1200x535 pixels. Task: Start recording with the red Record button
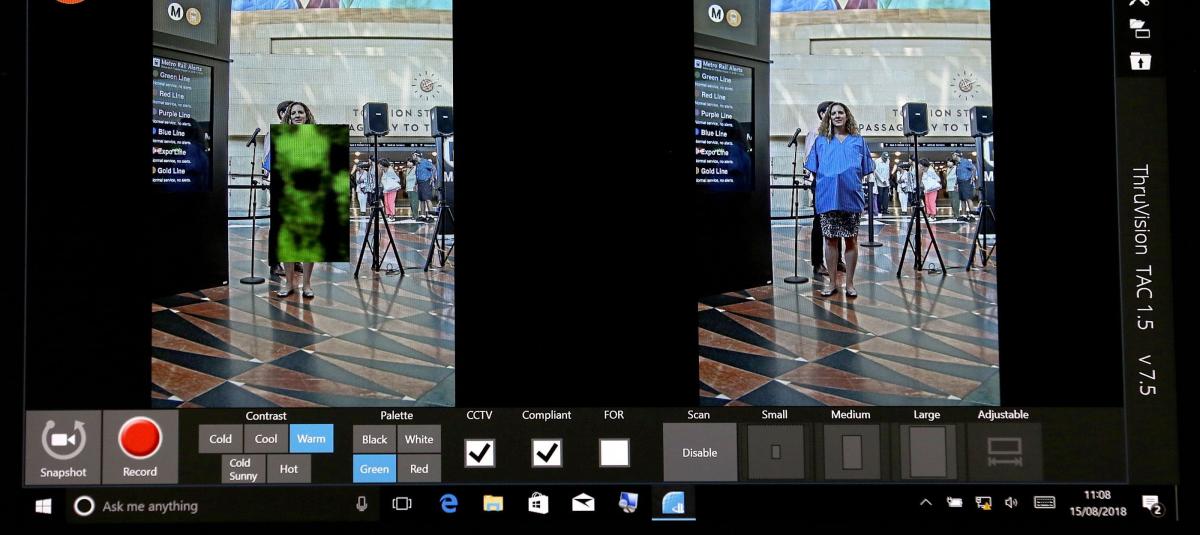(x=140, y=446)
